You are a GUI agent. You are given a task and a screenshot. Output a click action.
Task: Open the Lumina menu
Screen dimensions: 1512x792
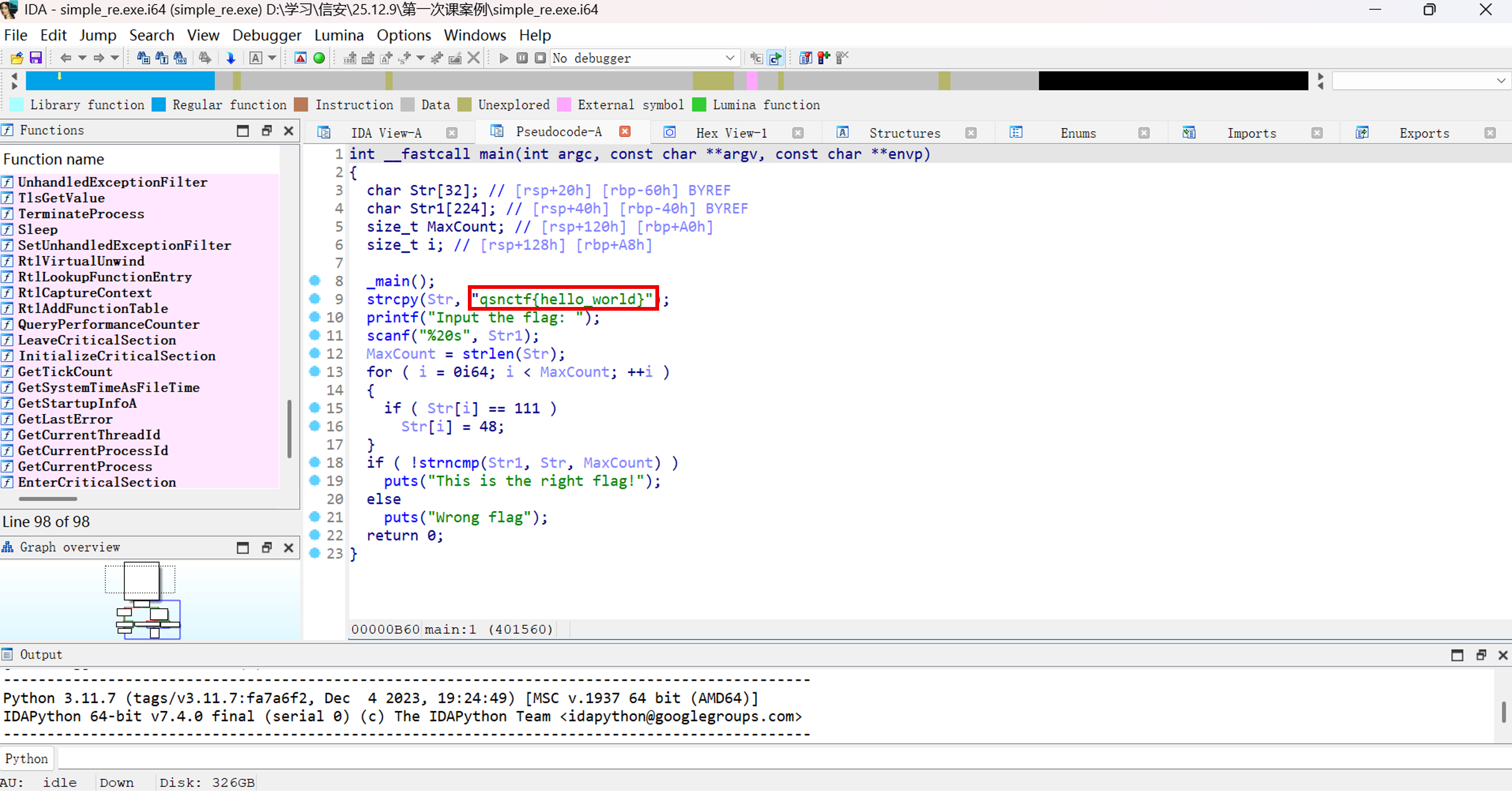339,35
